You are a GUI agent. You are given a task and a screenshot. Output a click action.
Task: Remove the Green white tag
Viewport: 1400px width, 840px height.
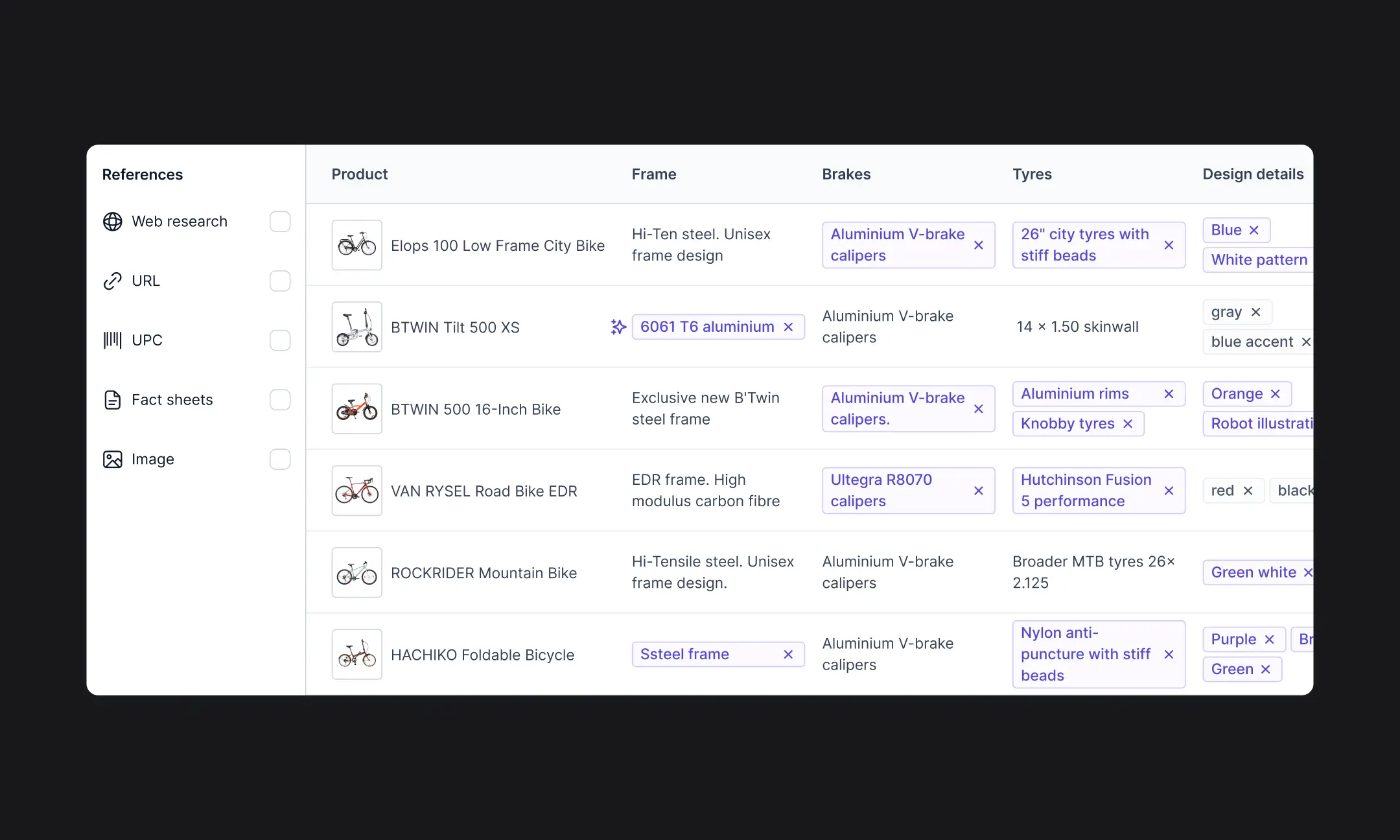[x=1308, y=572]
